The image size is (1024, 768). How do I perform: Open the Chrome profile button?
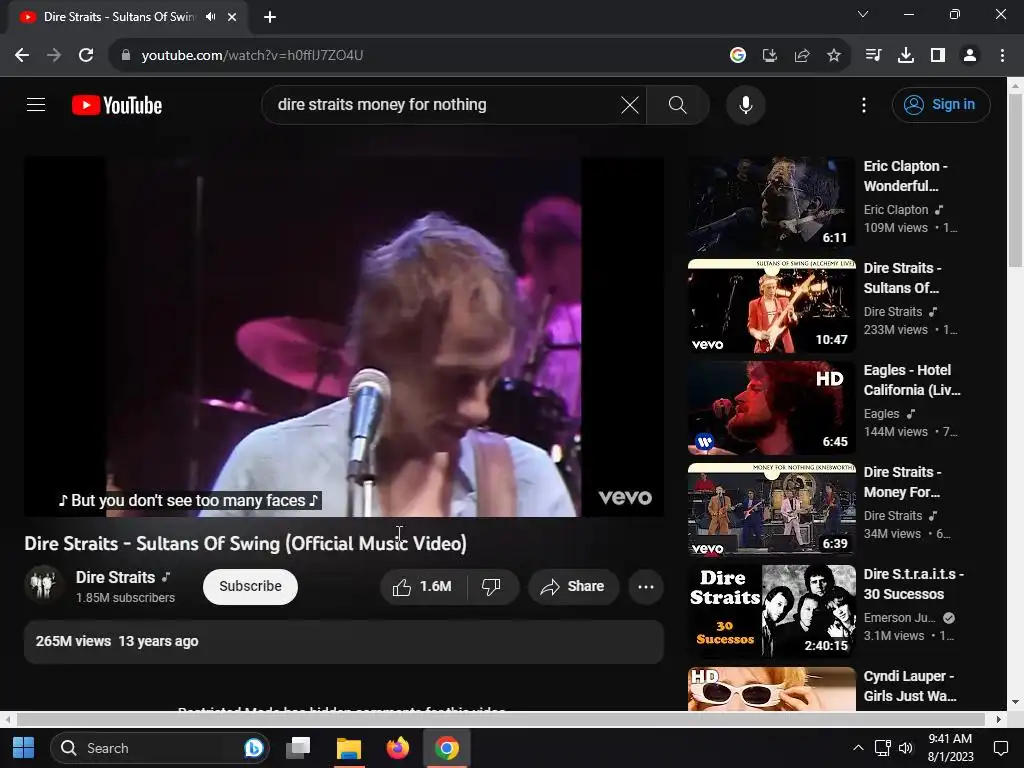point(970,56)
